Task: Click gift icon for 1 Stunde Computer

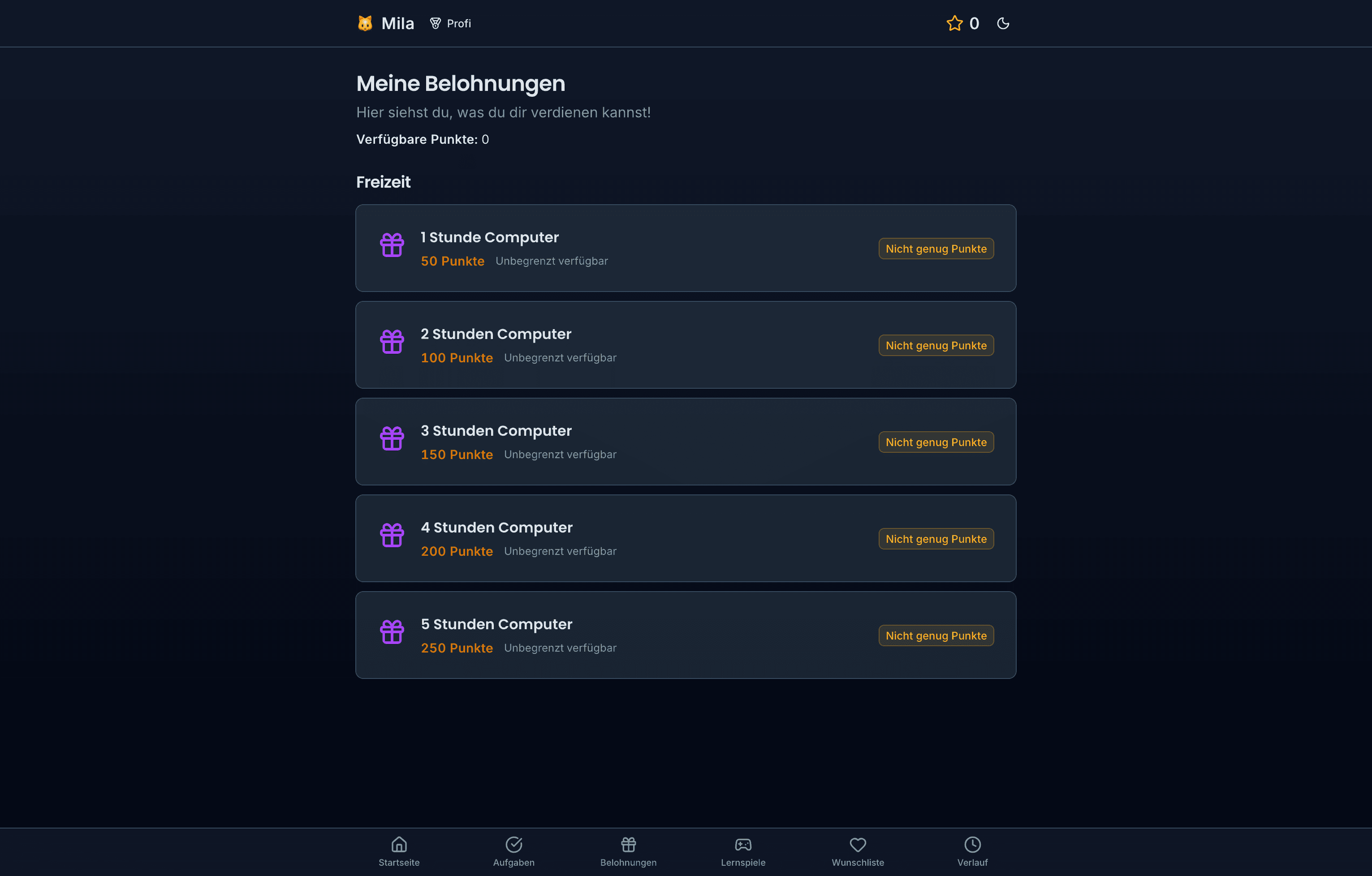Action: [392, 245]
